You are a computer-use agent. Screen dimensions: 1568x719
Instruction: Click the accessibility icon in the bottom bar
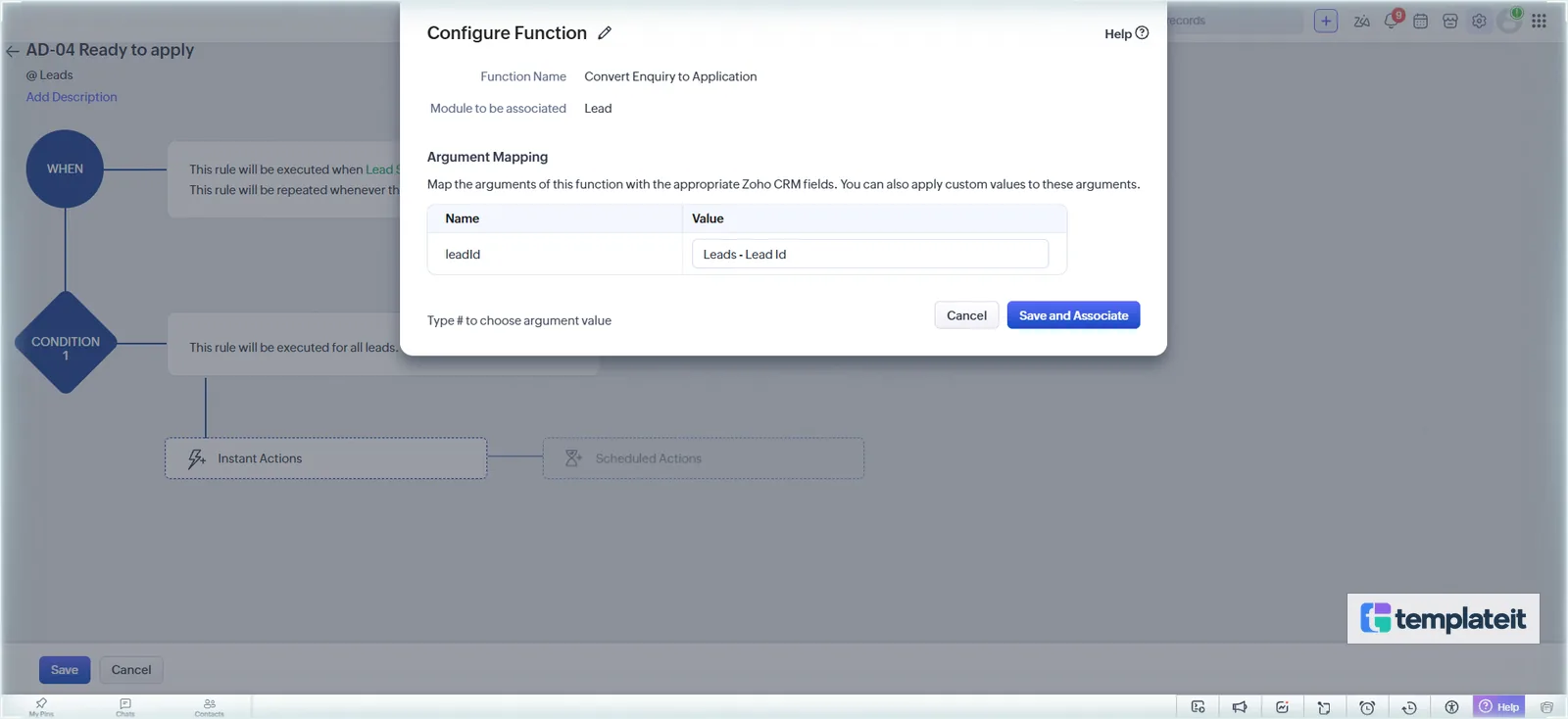(1451, 707)
